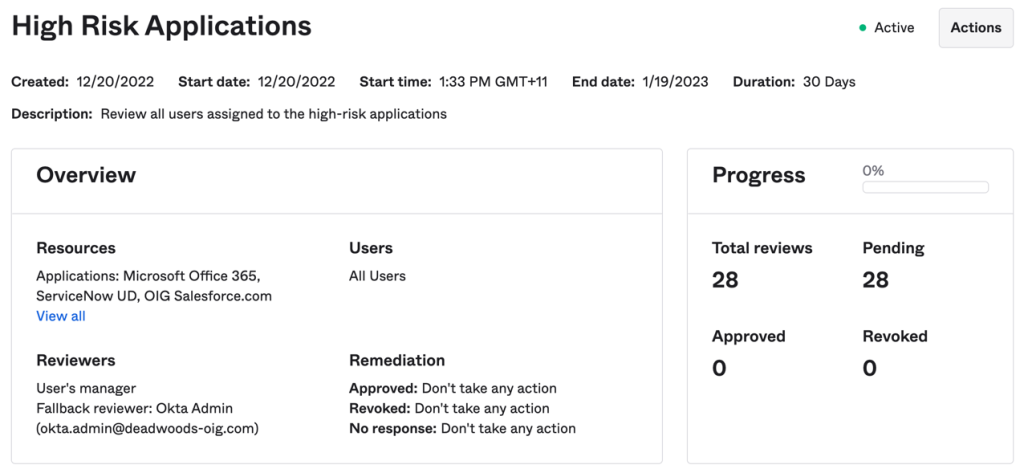Click the All Users value
The image size is (1024, 469).
377,276
